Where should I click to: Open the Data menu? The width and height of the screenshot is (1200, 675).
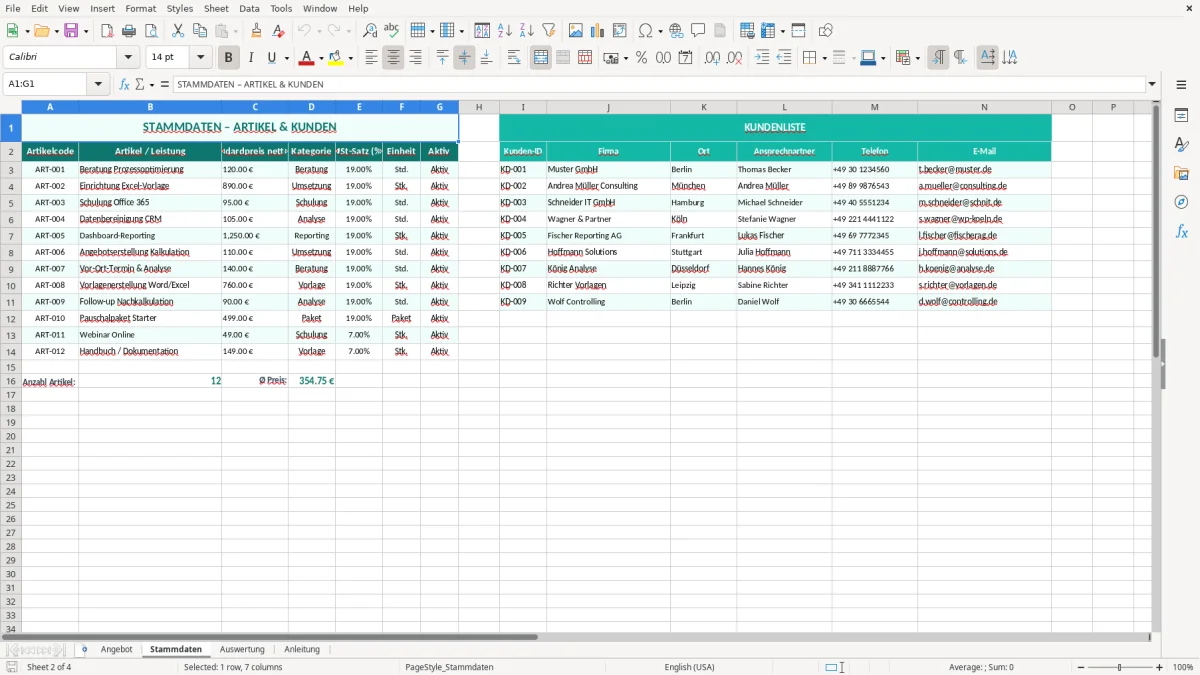click(x=249, y=8)
